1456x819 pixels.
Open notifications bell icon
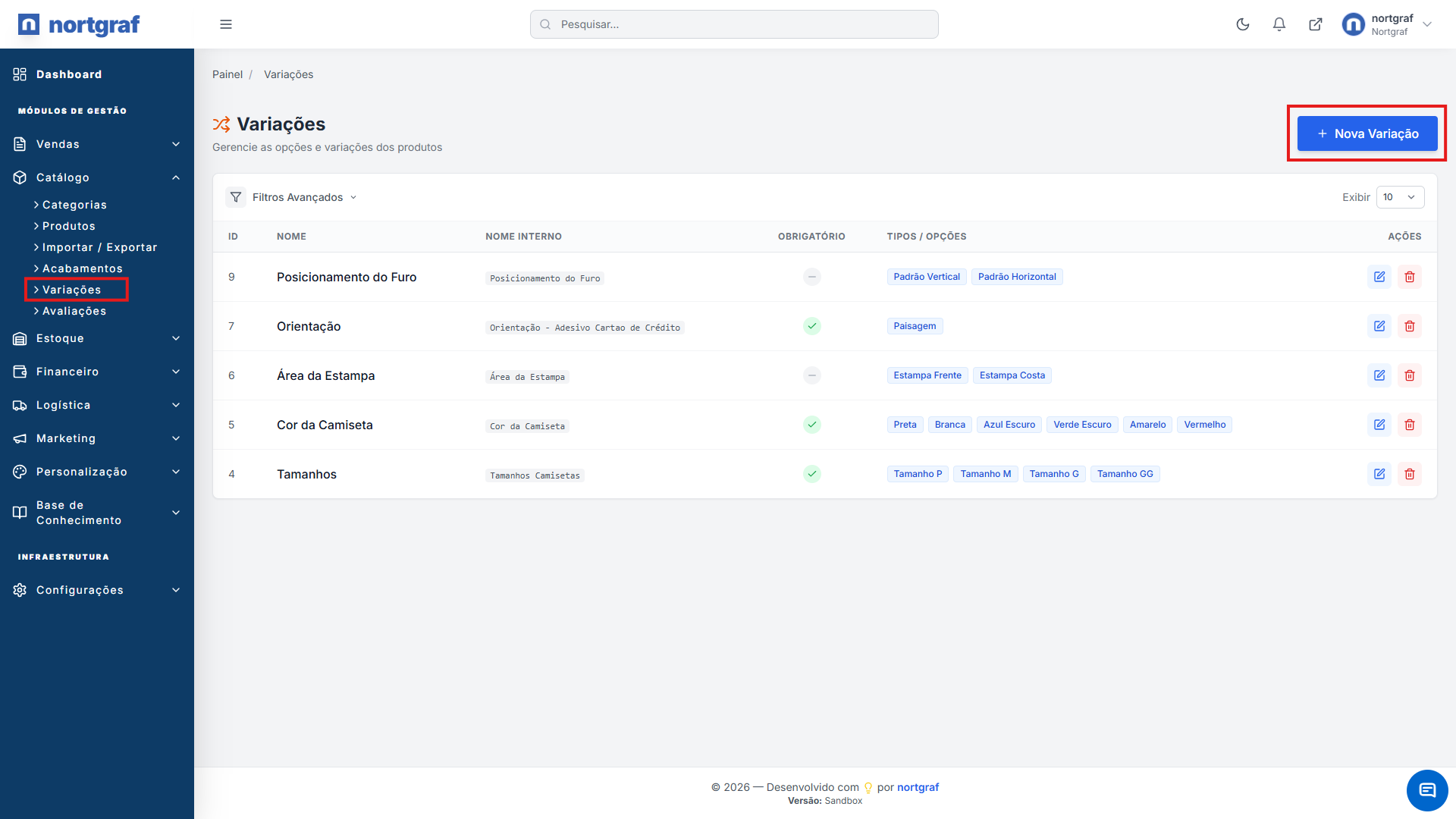click(x=1279, y=24)
